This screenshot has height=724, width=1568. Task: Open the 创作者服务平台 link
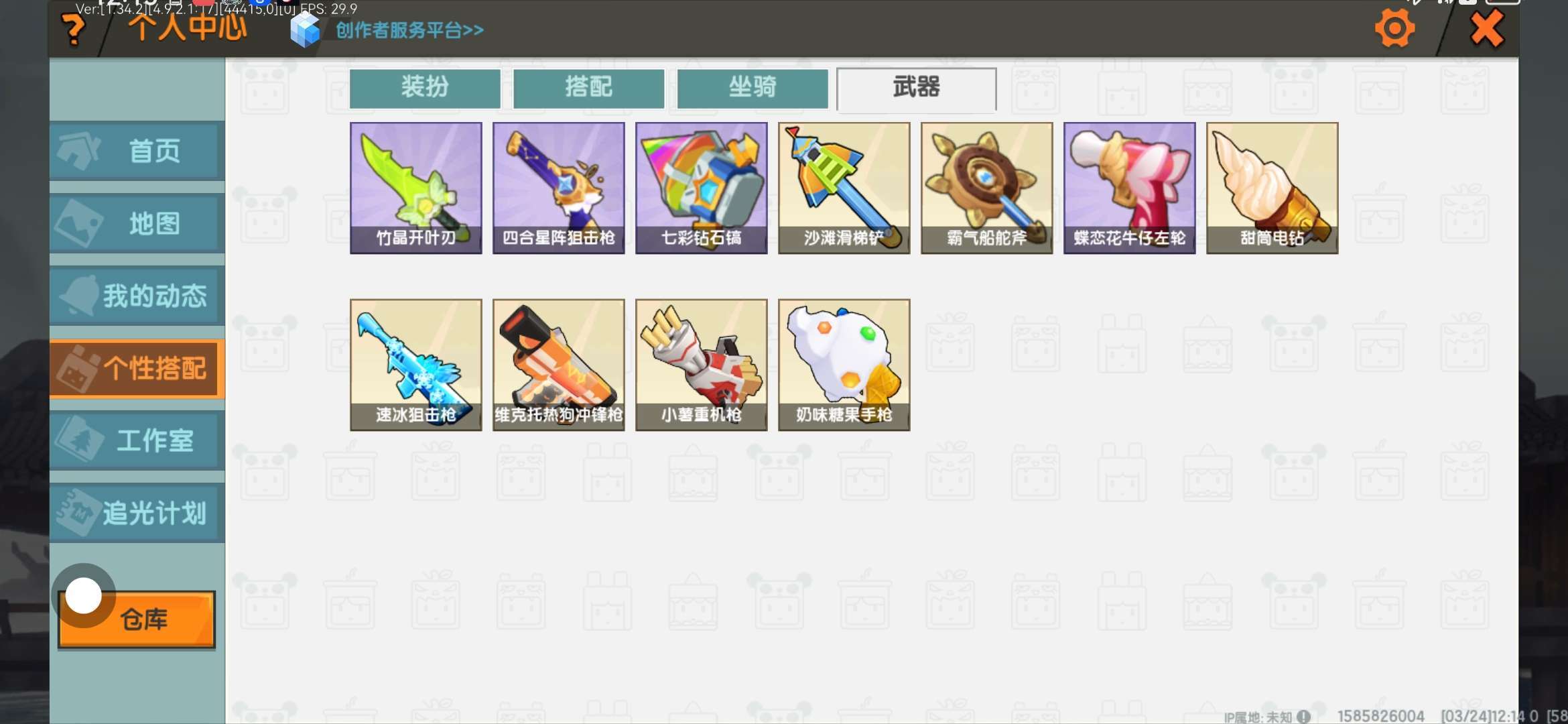(409, 30)
